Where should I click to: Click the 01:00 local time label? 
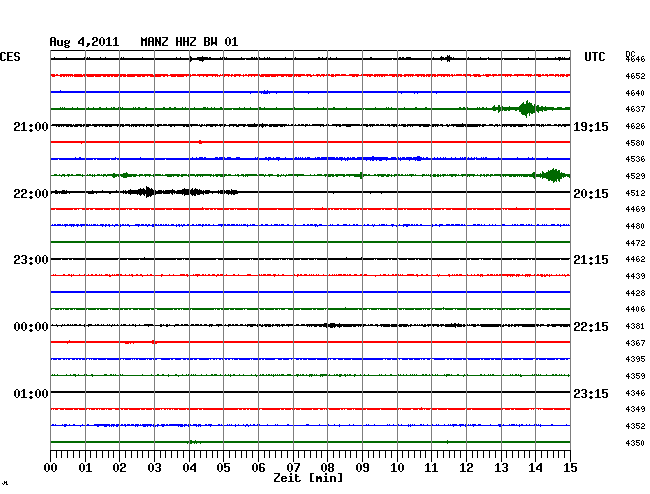(31, 393)
